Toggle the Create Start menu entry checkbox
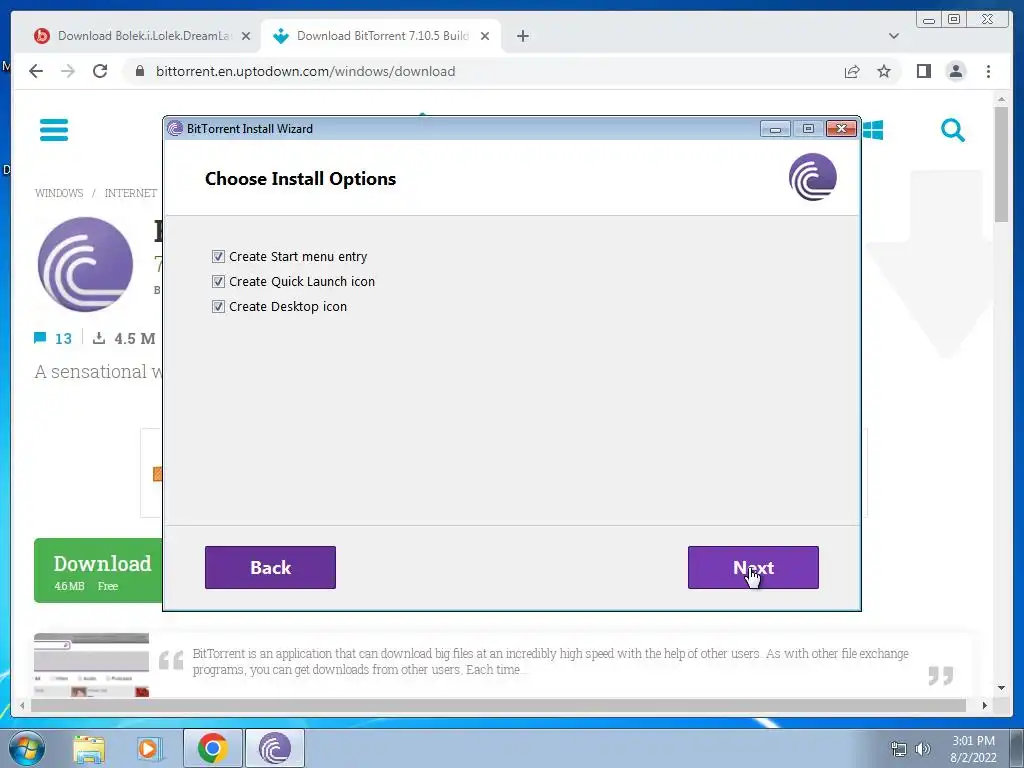The image size is (1024, 768). pyautogui.click(x=218, y=257)
